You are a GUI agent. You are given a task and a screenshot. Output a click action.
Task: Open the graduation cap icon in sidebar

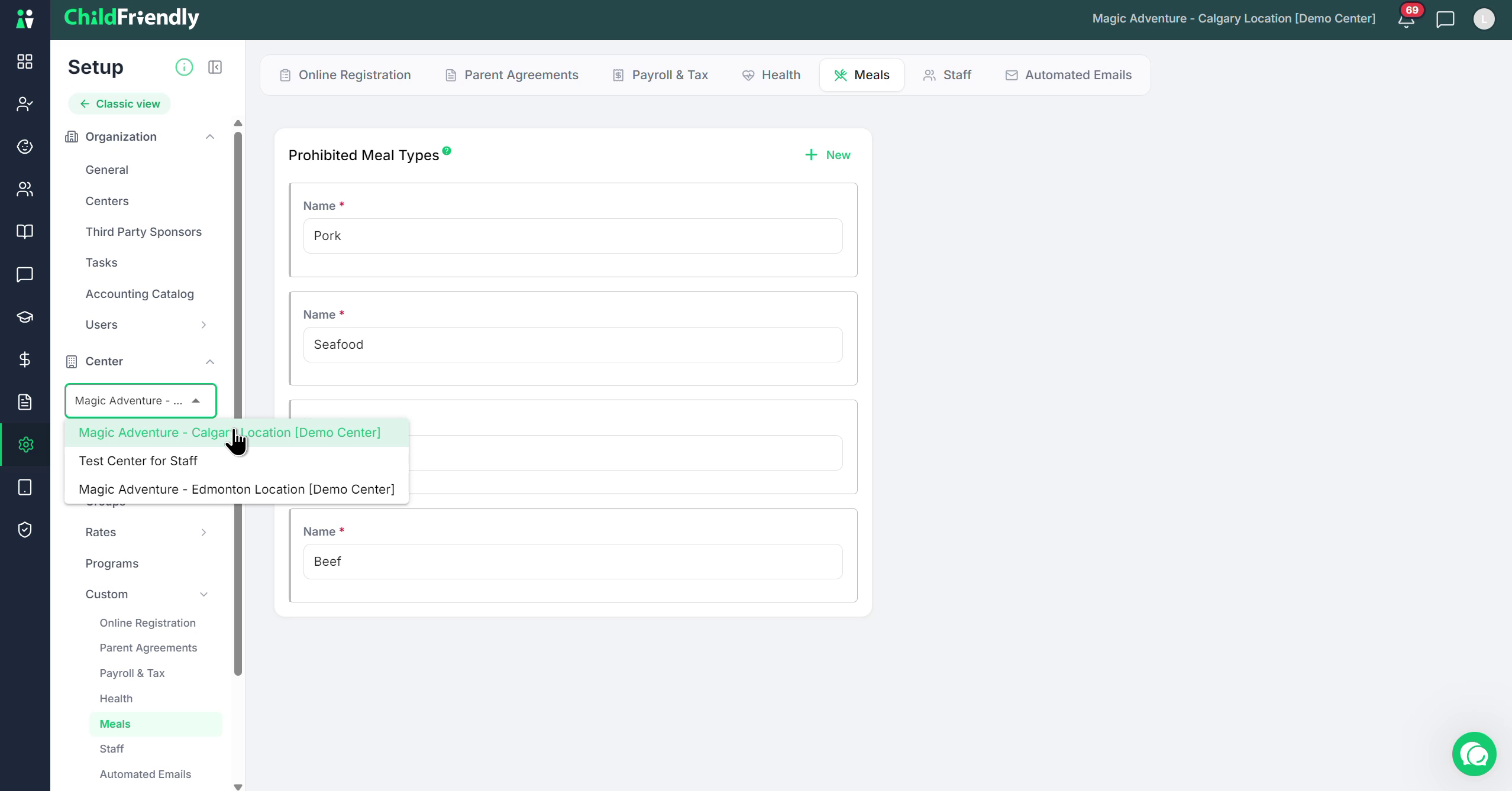[x=25, y=317]
